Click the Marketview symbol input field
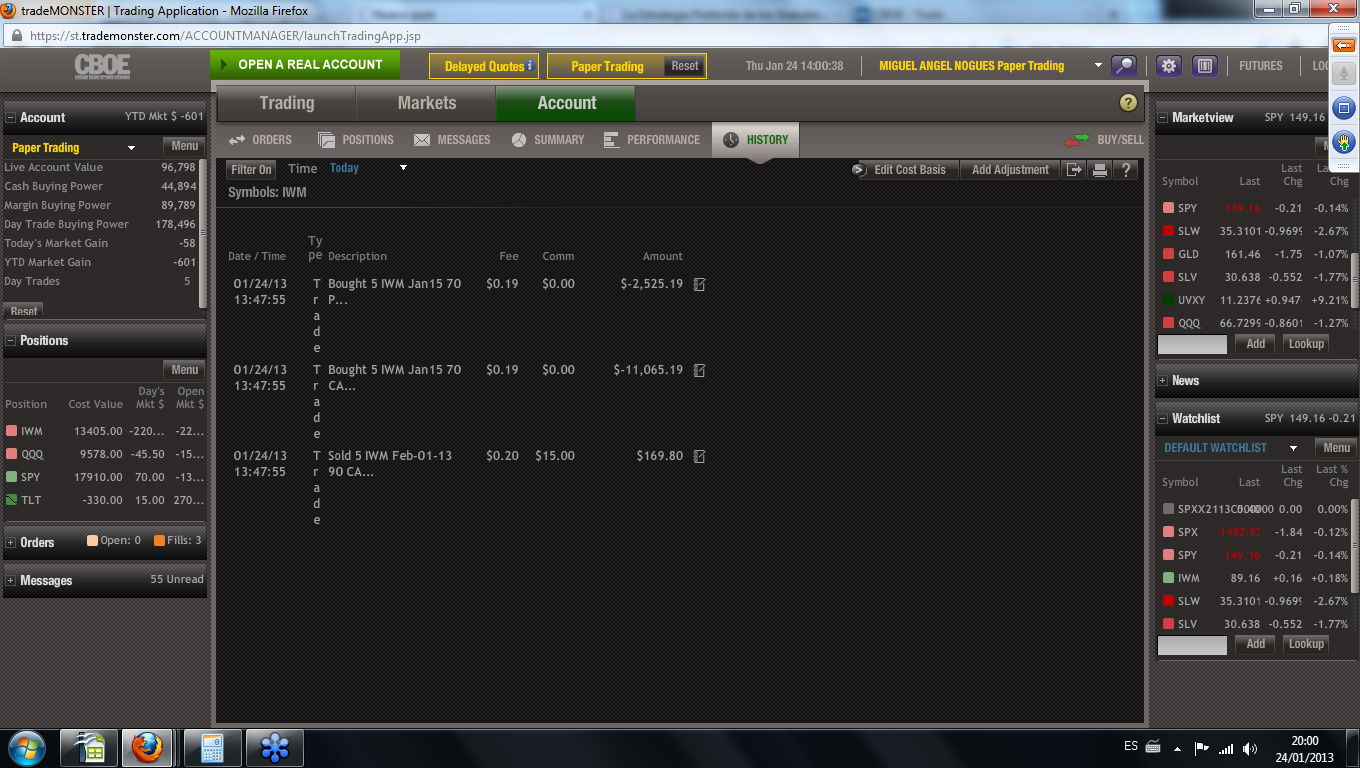 coord(1192,344)
